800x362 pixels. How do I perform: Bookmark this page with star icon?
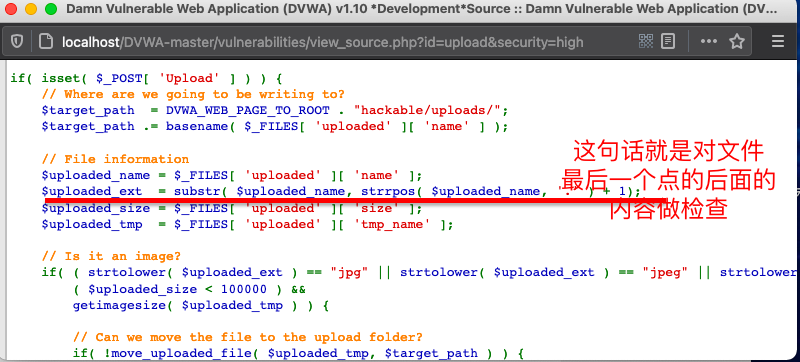click(x=737, y=41)
